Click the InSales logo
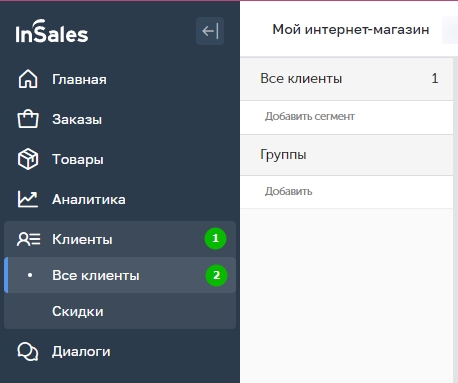The width and height of the screenshot is (458, 383). click(x=52, y=31)
